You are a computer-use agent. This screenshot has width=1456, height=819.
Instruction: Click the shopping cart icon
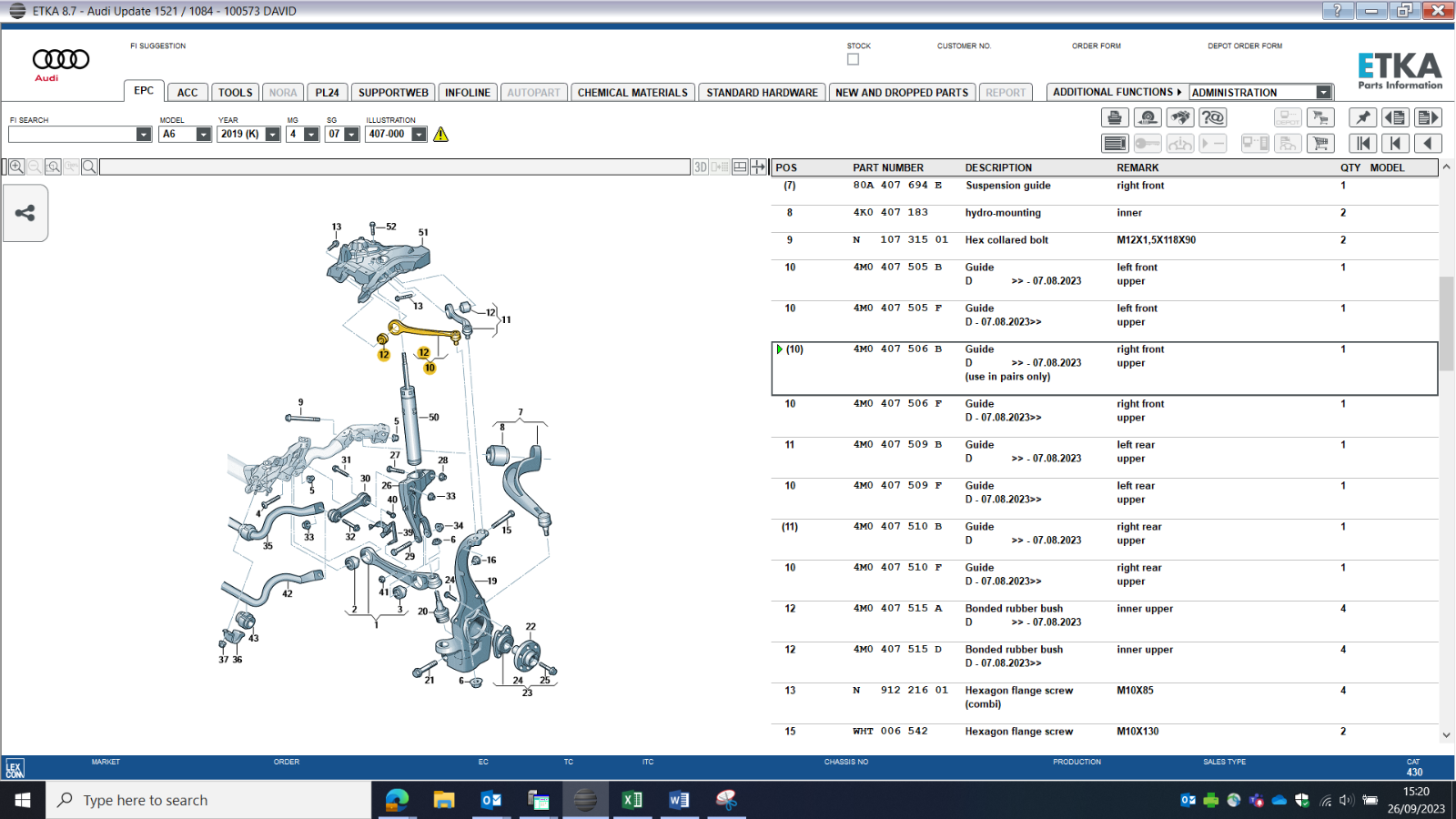pos(1320,143)
